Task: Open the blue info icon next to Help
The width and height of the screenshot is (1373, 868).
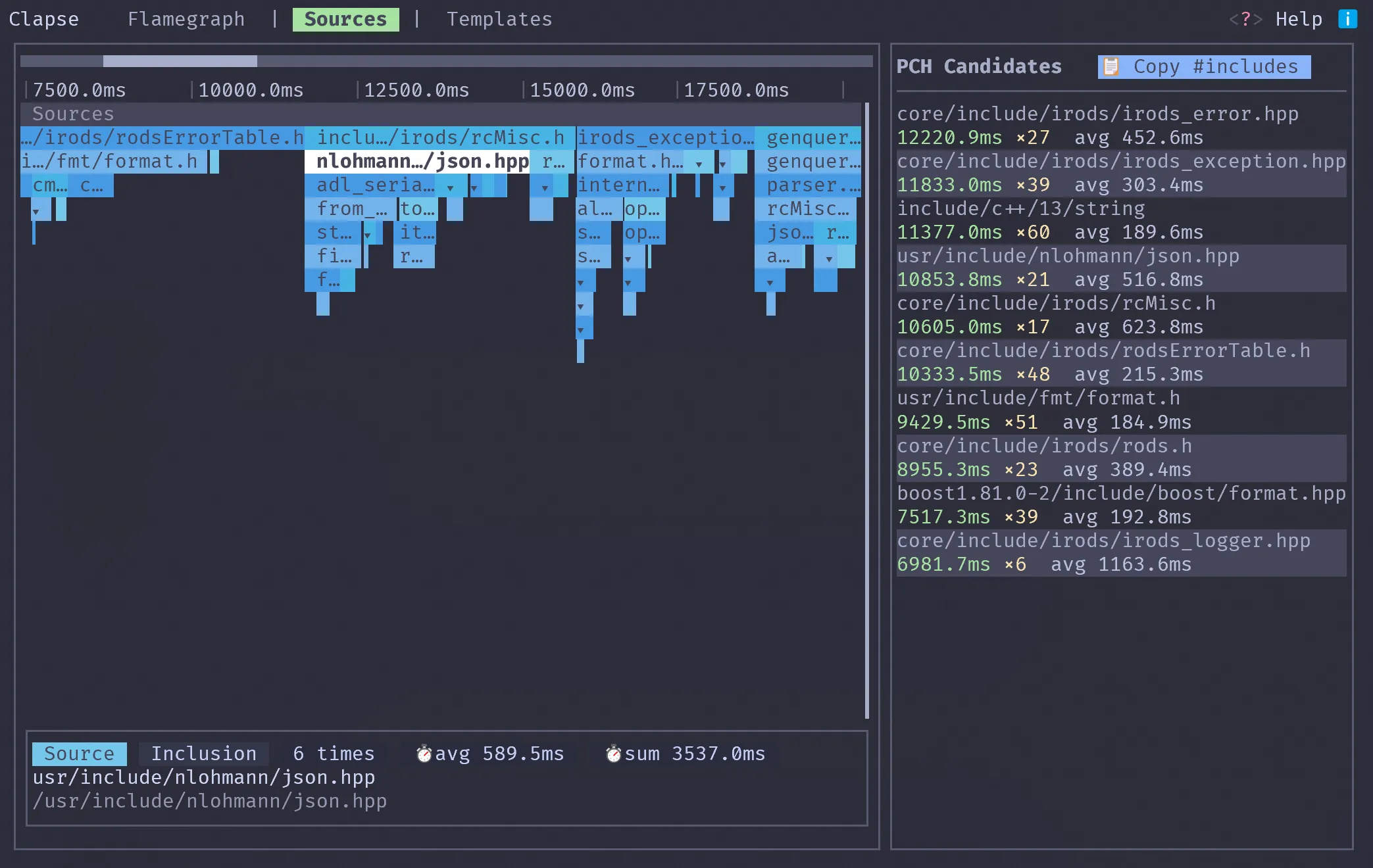Action: 1347,19
